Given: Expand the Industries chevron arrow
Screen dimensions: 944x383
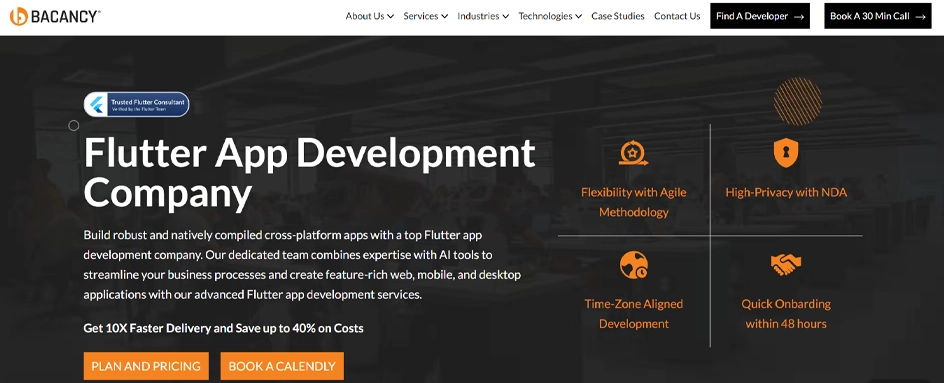Looking at the screenshot, I should tap(506, 17).
